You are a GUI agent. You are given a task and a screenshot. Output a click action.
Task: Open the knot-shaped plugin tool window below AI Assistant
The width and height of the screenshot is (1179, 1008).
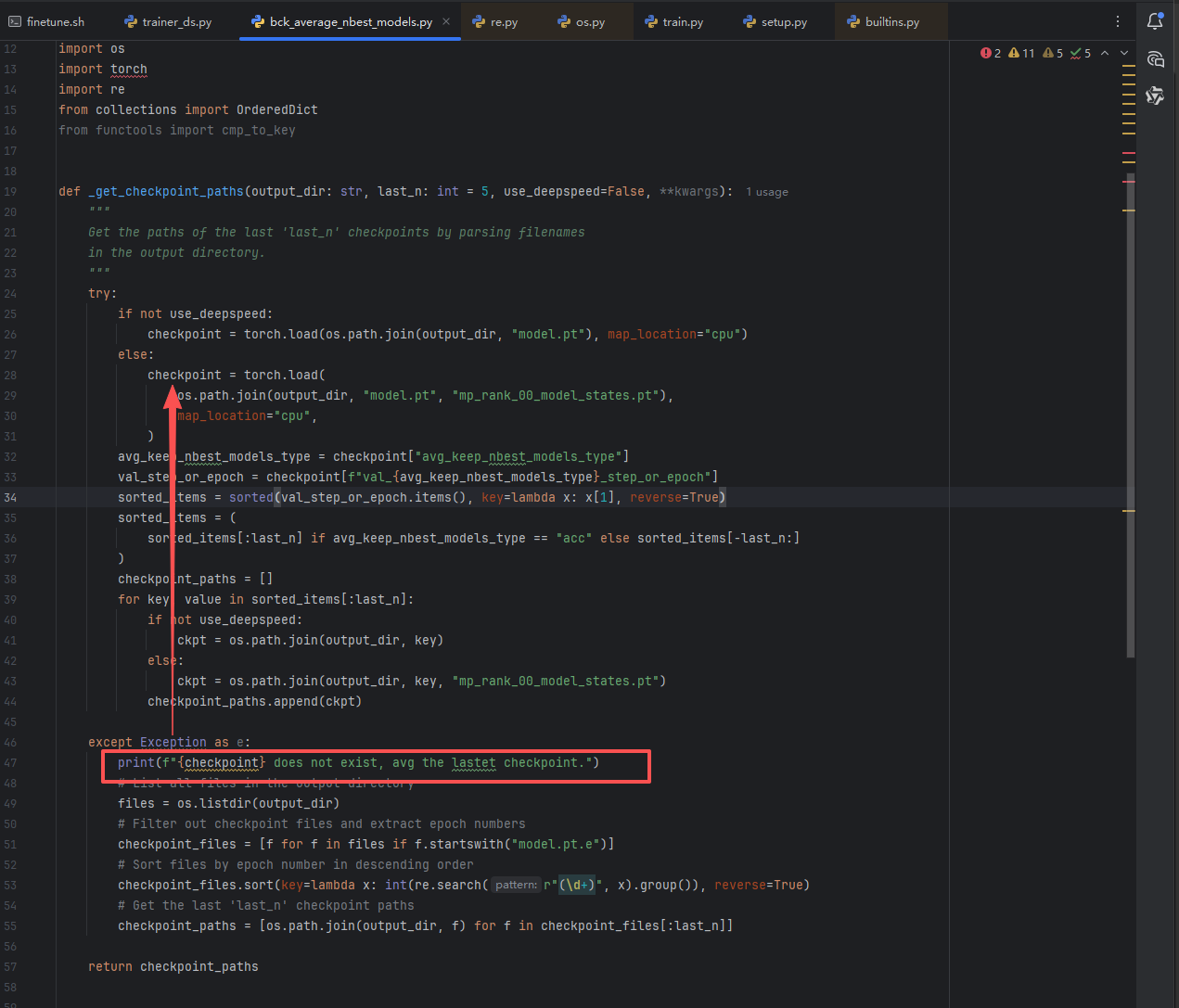coord(1155,96)
